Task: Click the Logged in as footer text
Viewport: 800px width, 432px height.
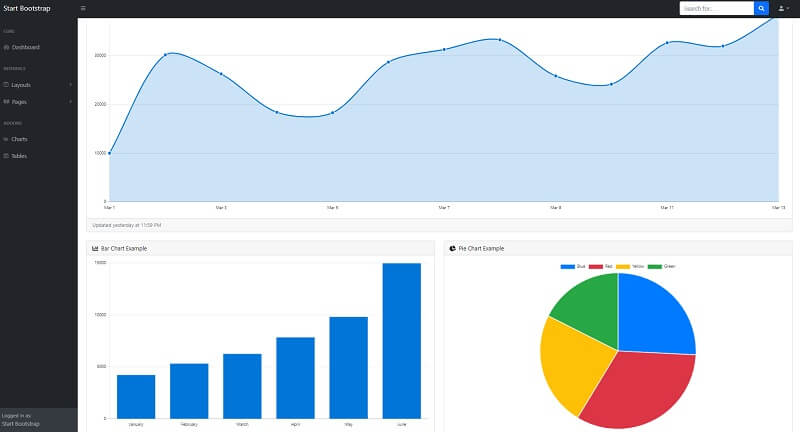Action: (x=16, y=416)
